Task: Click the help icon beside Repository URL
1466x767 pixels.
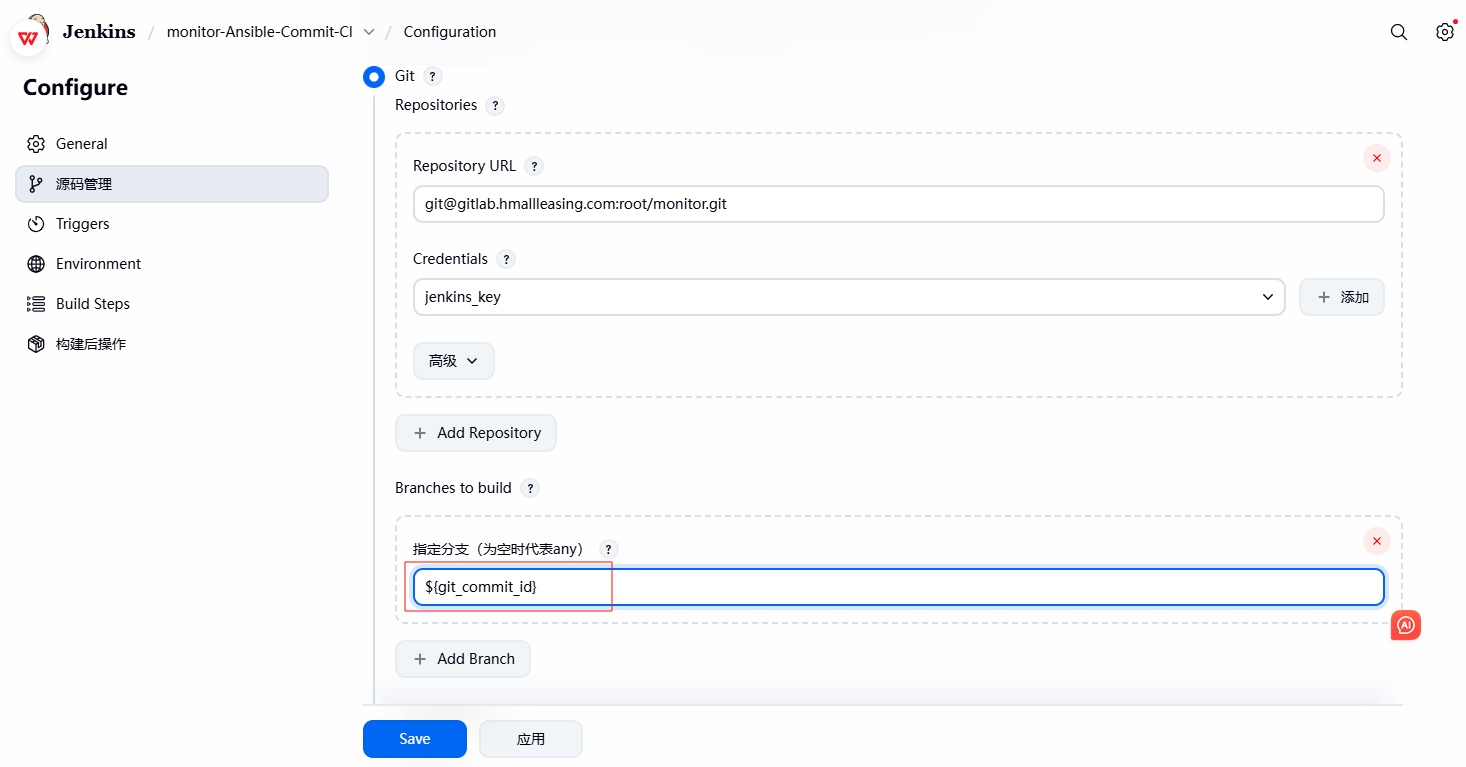Action: [x=534, y=166]
